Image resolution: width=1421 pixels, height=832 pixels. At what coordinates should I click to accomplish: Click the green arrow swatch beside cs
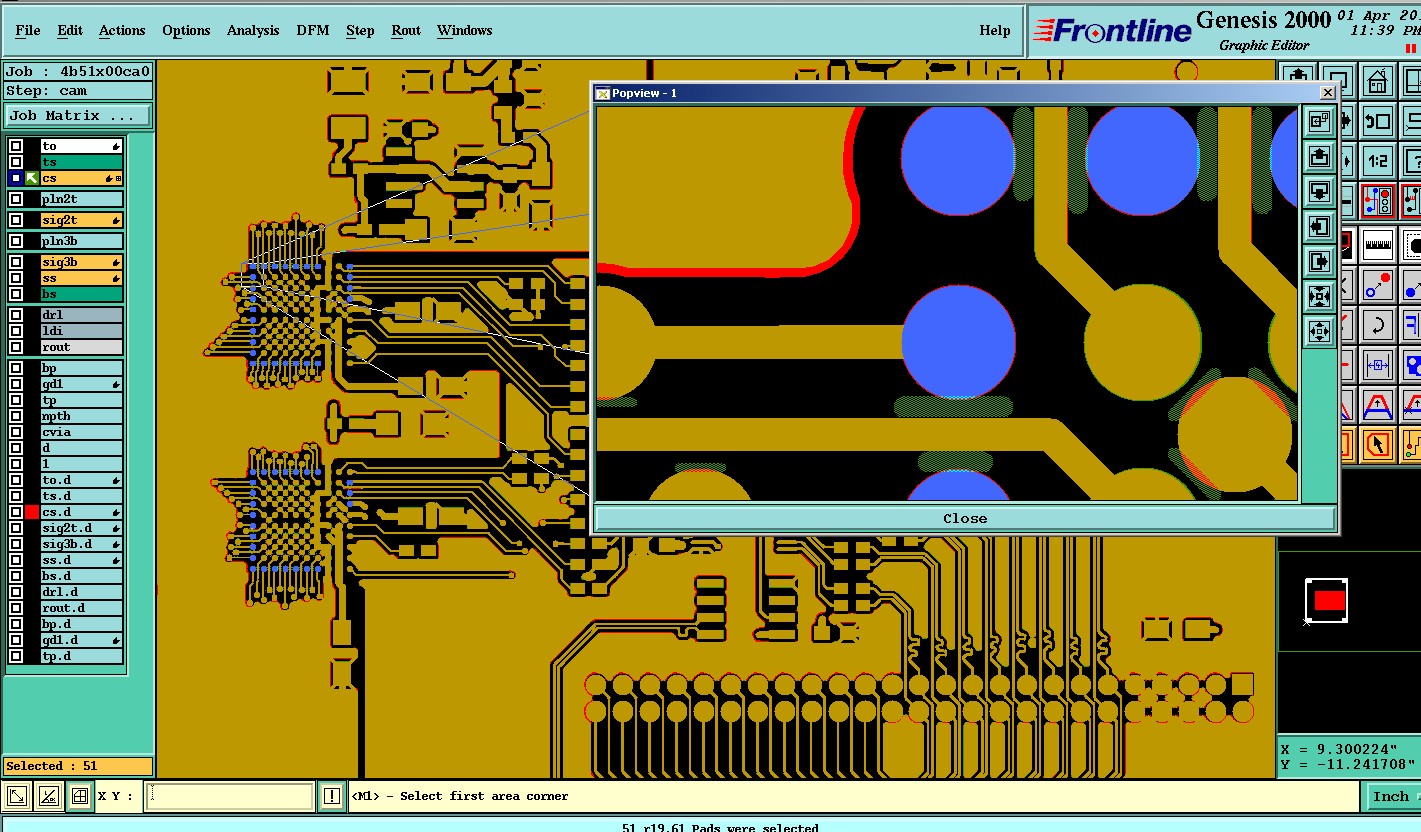(x=32, y=178)
